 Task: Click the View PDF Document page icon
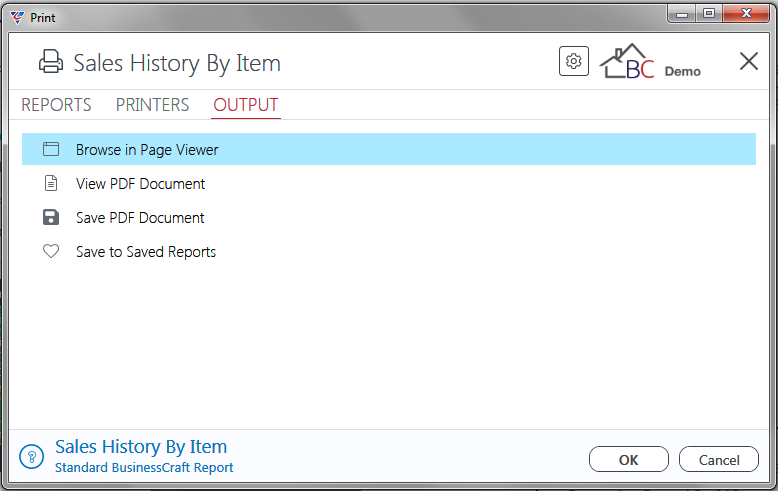tap(51, 183)
